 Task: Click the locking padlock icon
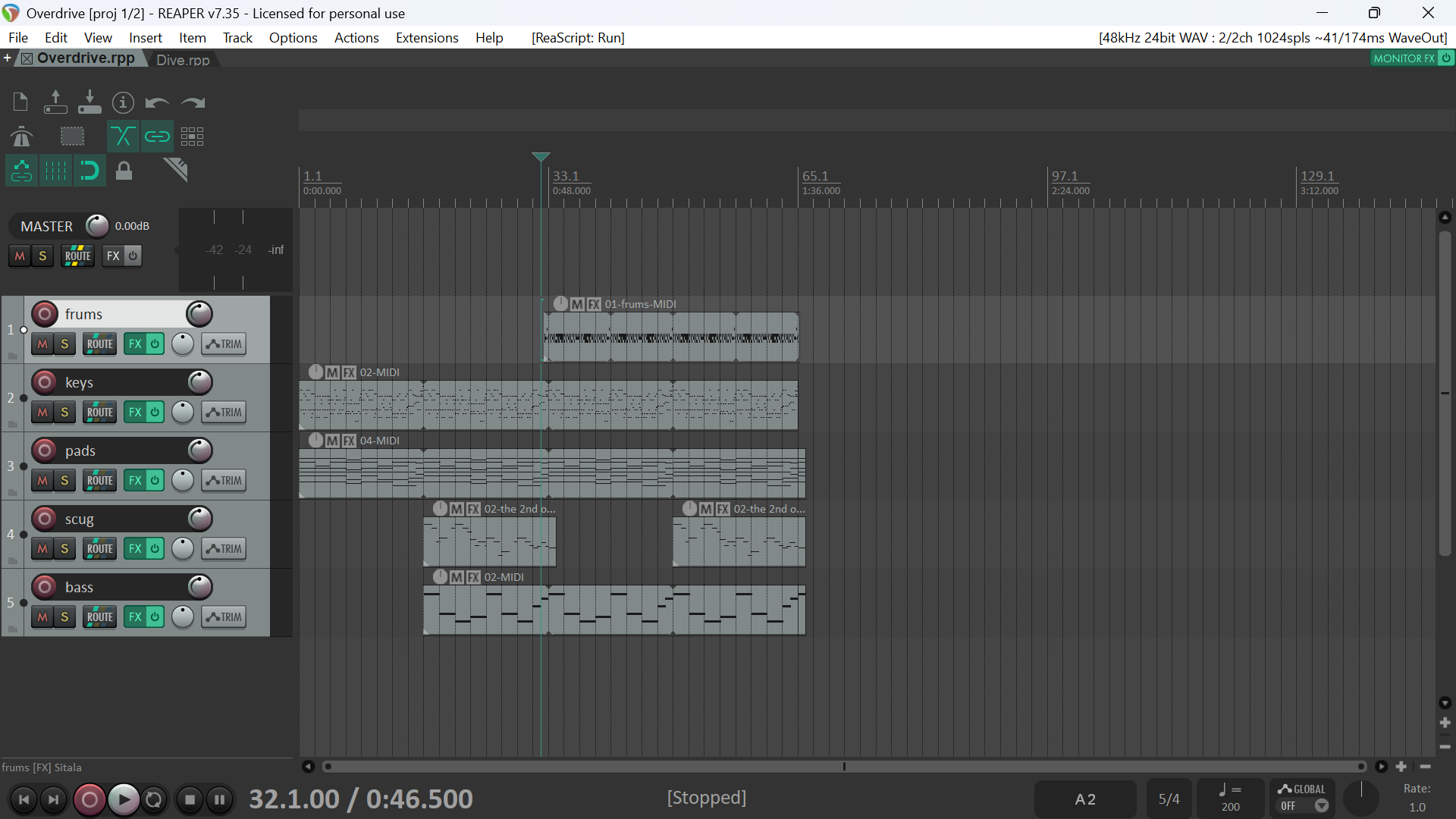pos(124,171)
